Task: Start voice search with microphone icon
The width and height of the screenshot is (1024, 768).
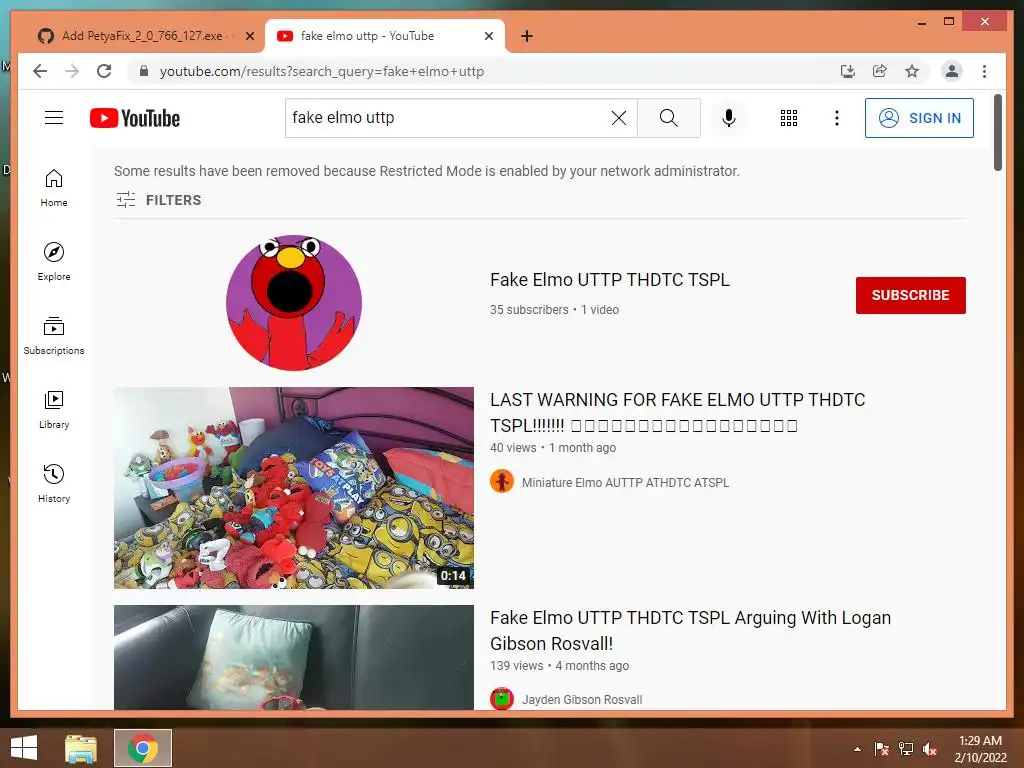Action: pos(729,118)
